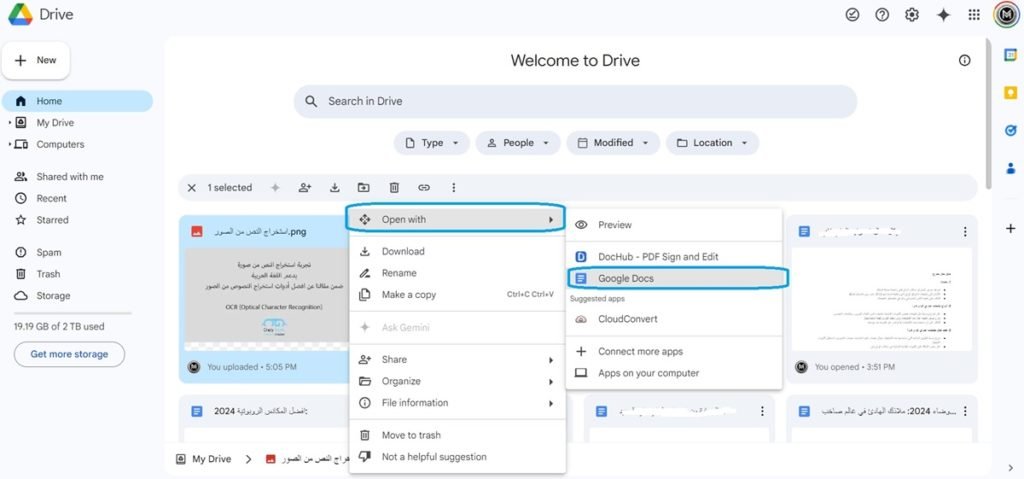Viewport: 1024px width, 479px height.
Task: Click the Search in Drive field
Action: point(575,101)
